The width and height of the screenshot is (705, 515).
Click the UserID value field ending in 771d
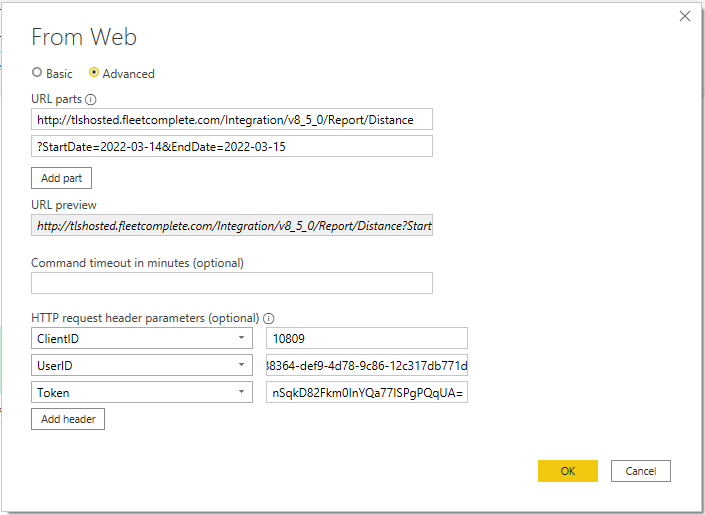coord(367,365)
